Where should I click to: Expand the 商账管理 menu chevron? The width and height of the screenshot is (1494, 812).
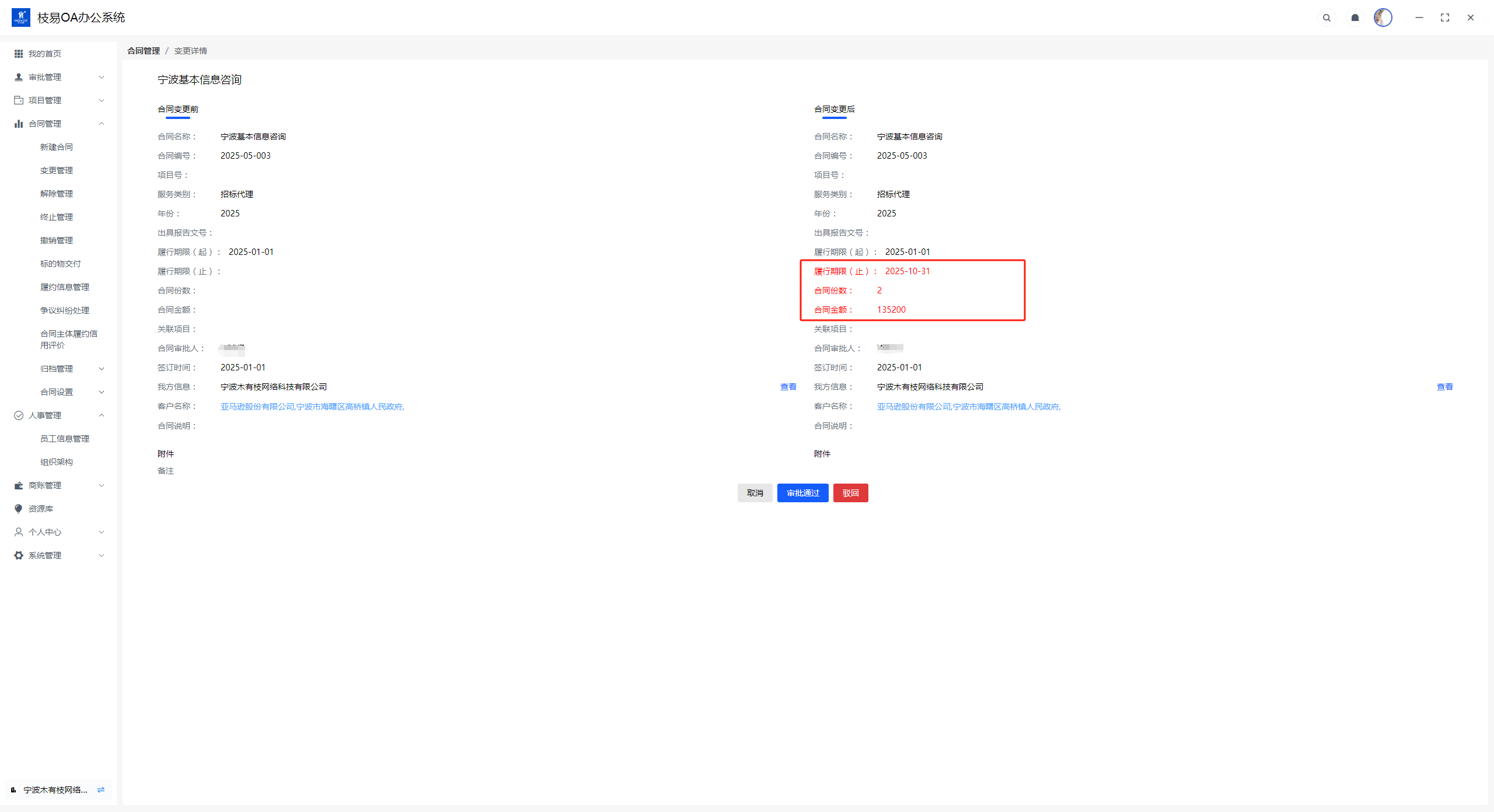pos(102,485)
